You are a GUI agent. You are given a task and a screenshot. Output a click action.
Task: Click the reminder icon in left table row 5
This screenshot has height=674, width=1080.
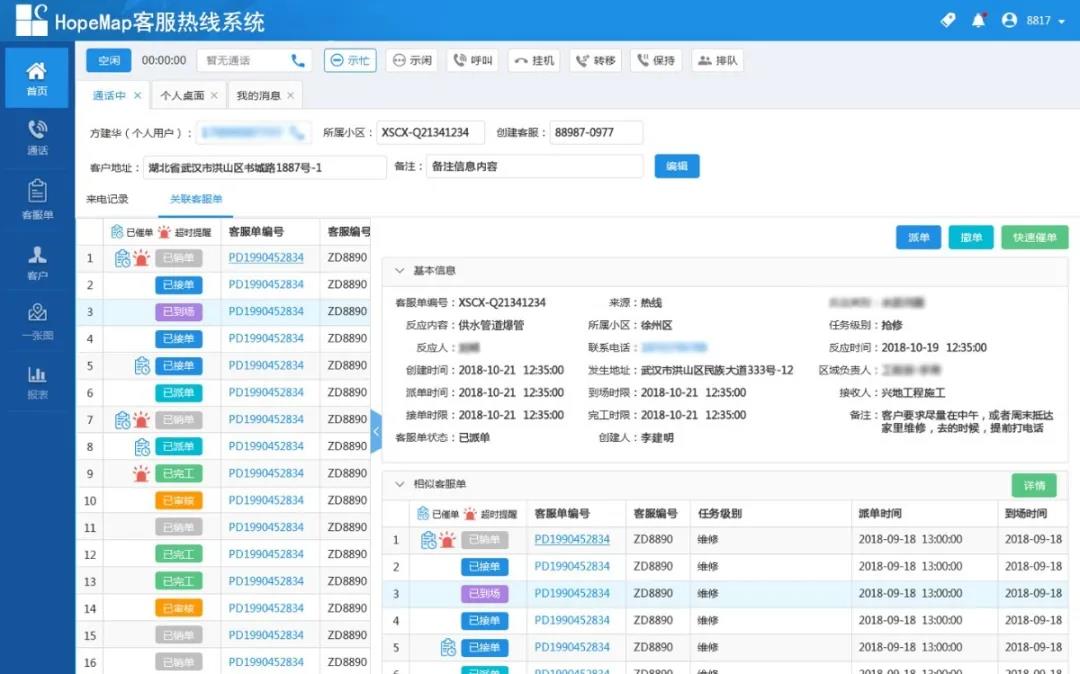[142, 366]
